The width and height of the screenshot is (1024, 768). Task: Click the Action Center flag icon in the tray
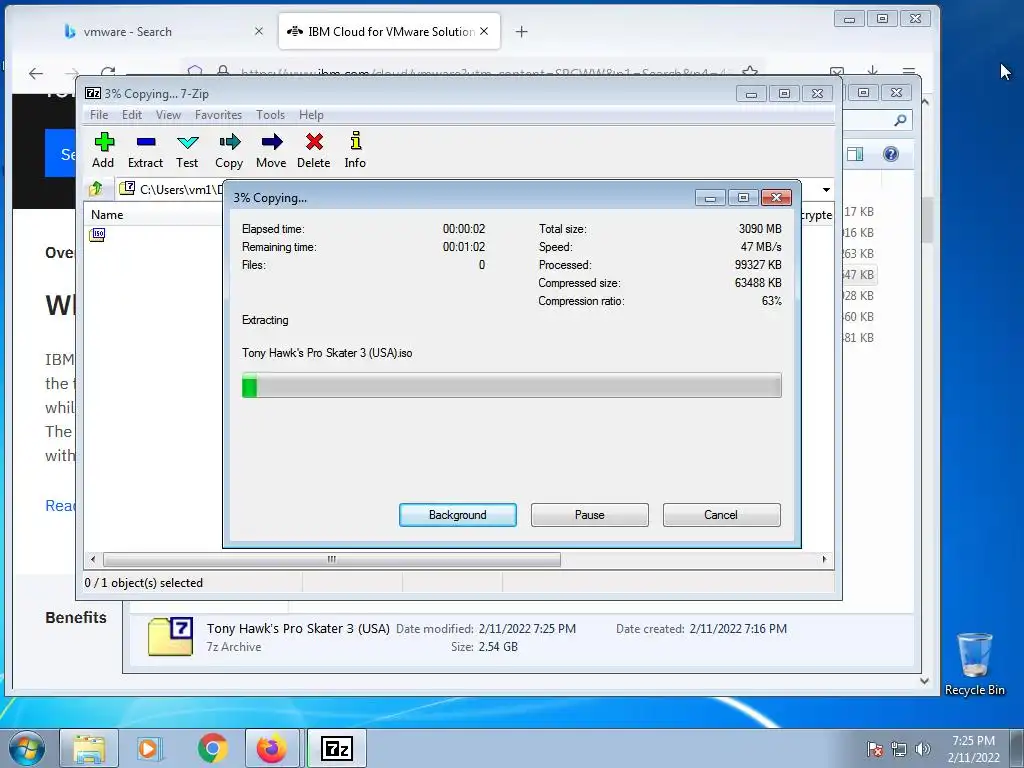(875, 749)
